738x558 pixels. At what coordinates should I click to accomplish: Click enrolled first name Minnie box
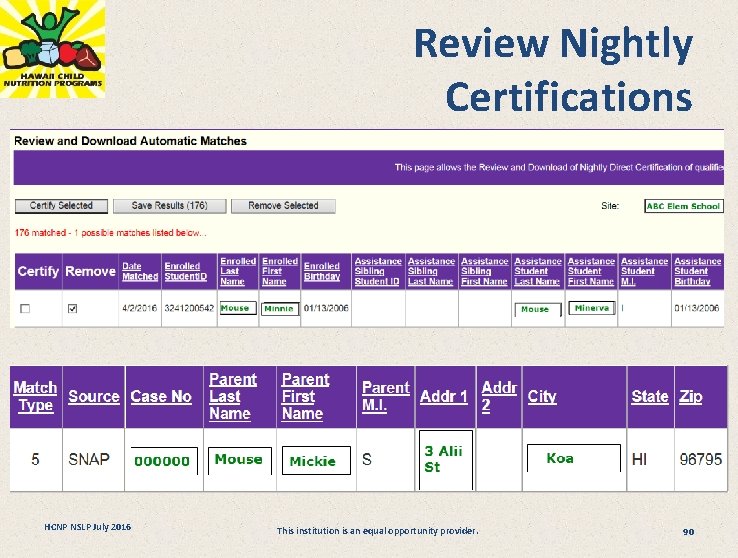click(x=280, y=309)
